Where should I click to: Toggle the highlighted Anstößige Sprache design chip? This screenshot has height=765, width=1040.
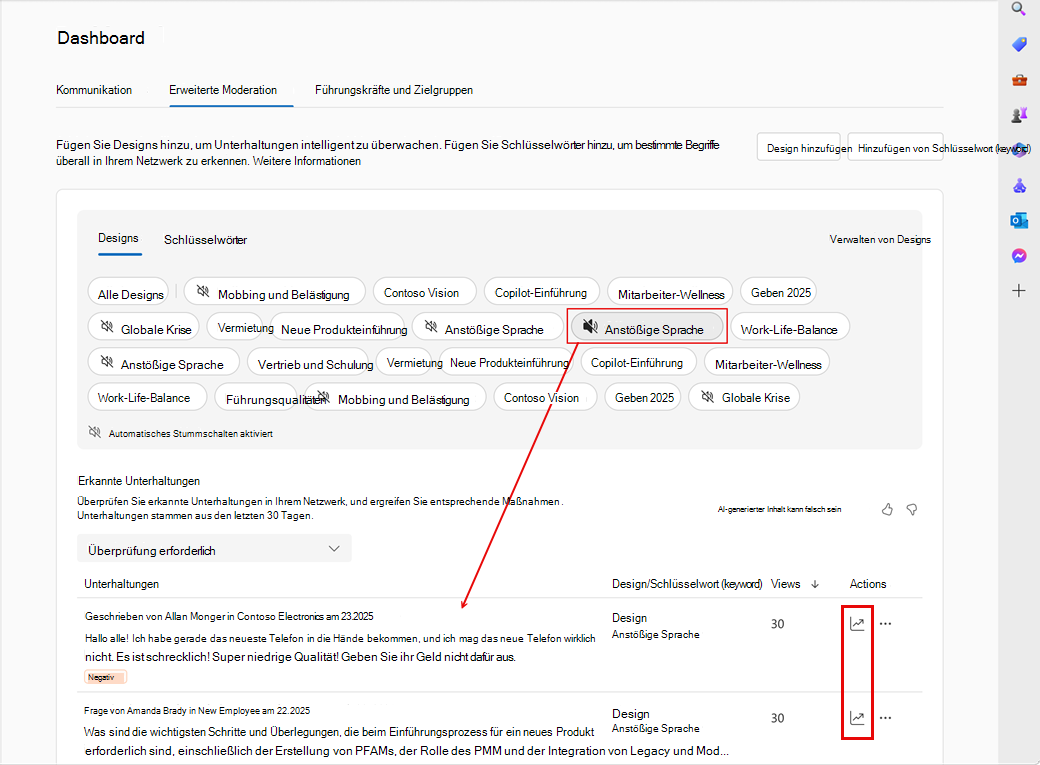646,328
